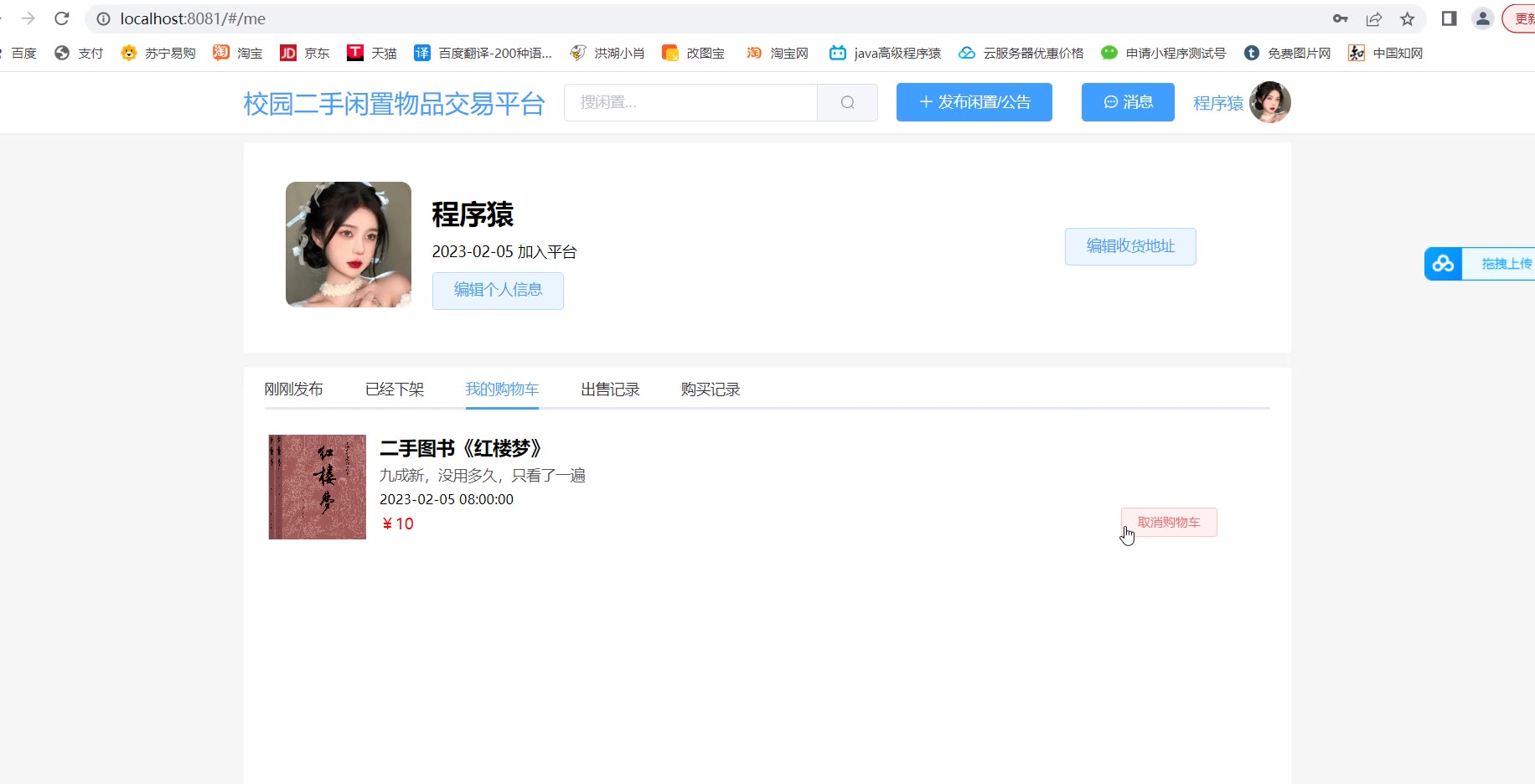Click 编辑收货地址 button

pyautogui.click(x=1130, y=246)
